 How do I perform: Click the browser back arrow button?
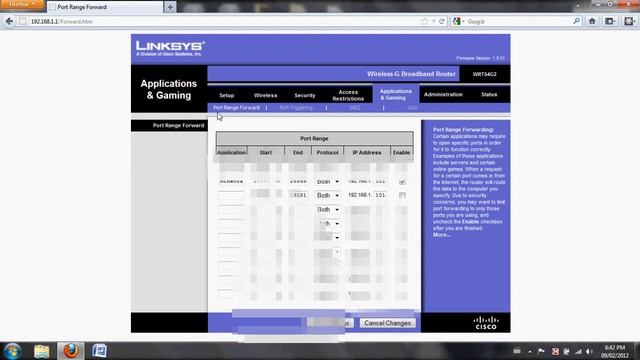(x=9, y=21)
